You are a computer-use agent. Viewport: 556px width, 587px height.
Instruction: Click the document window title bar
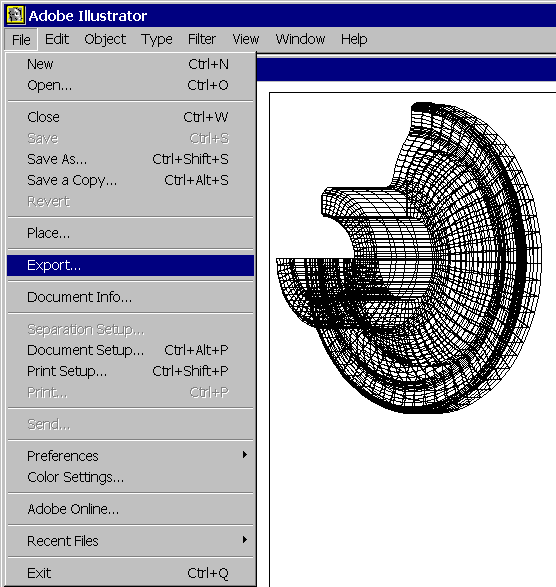pos(406,70)
